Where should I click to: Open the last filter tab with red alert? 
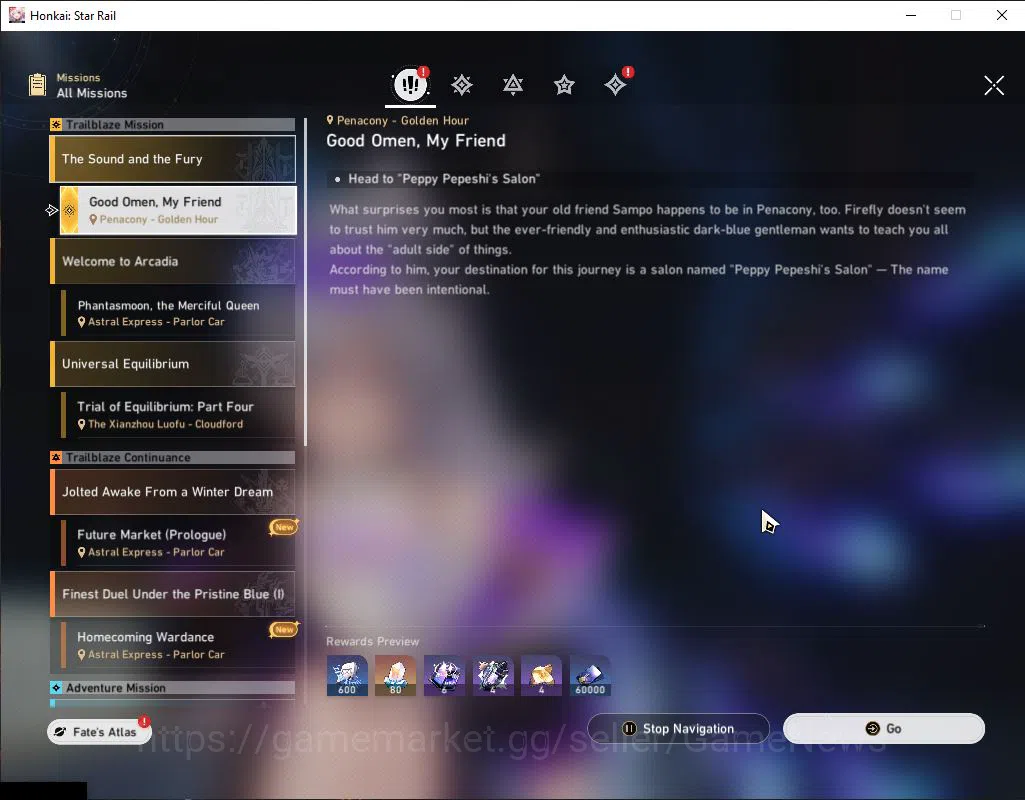pyautogui.click(x=616, y=84)
